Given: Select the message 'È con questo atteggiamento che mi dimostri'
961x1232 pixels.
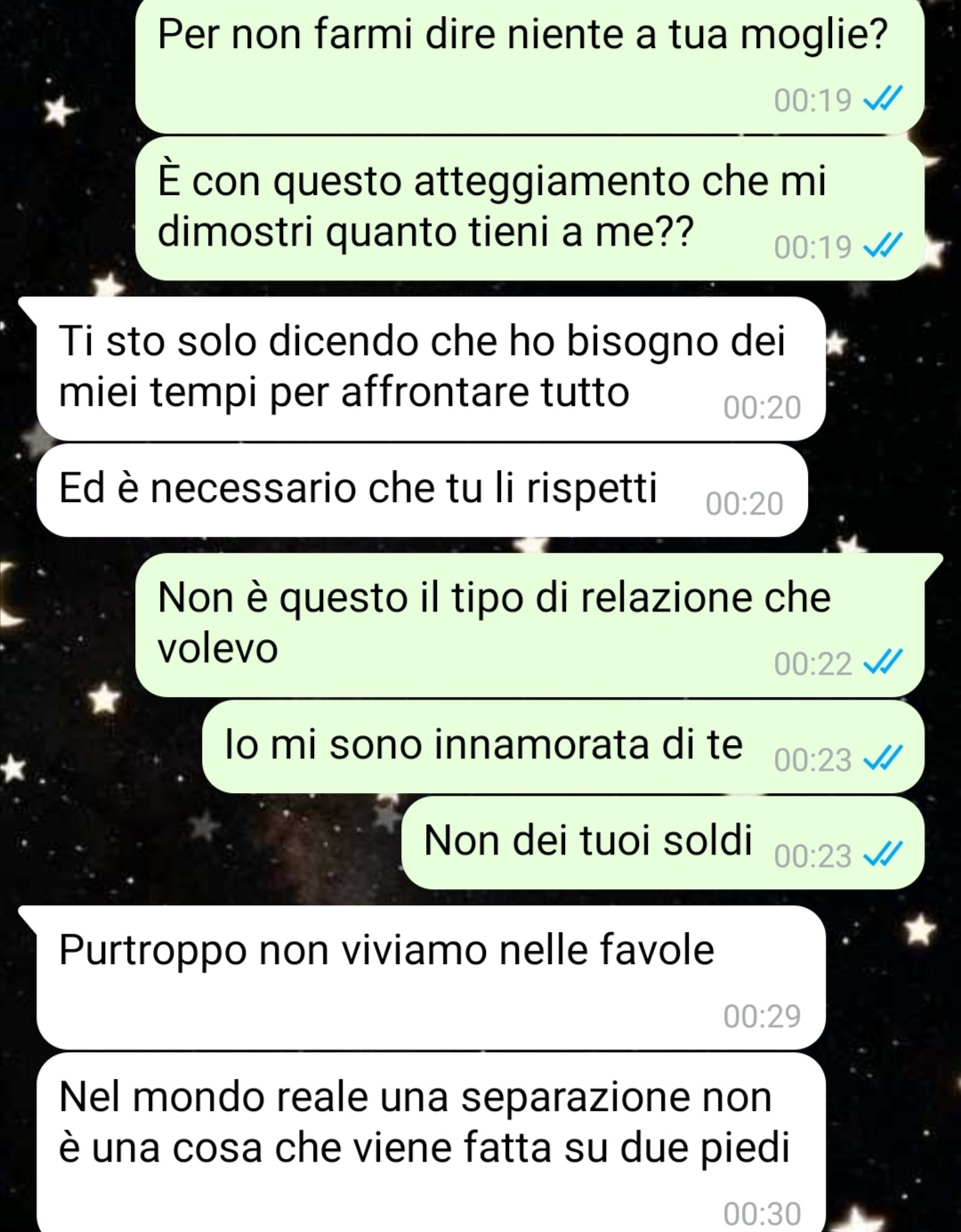Looking at the screenshot, I should (x=529, y=208).
